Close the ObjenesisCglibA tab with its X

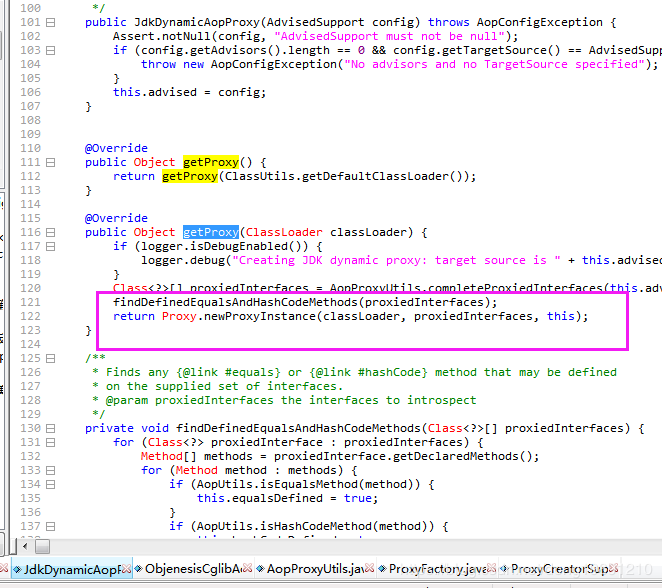247,568
